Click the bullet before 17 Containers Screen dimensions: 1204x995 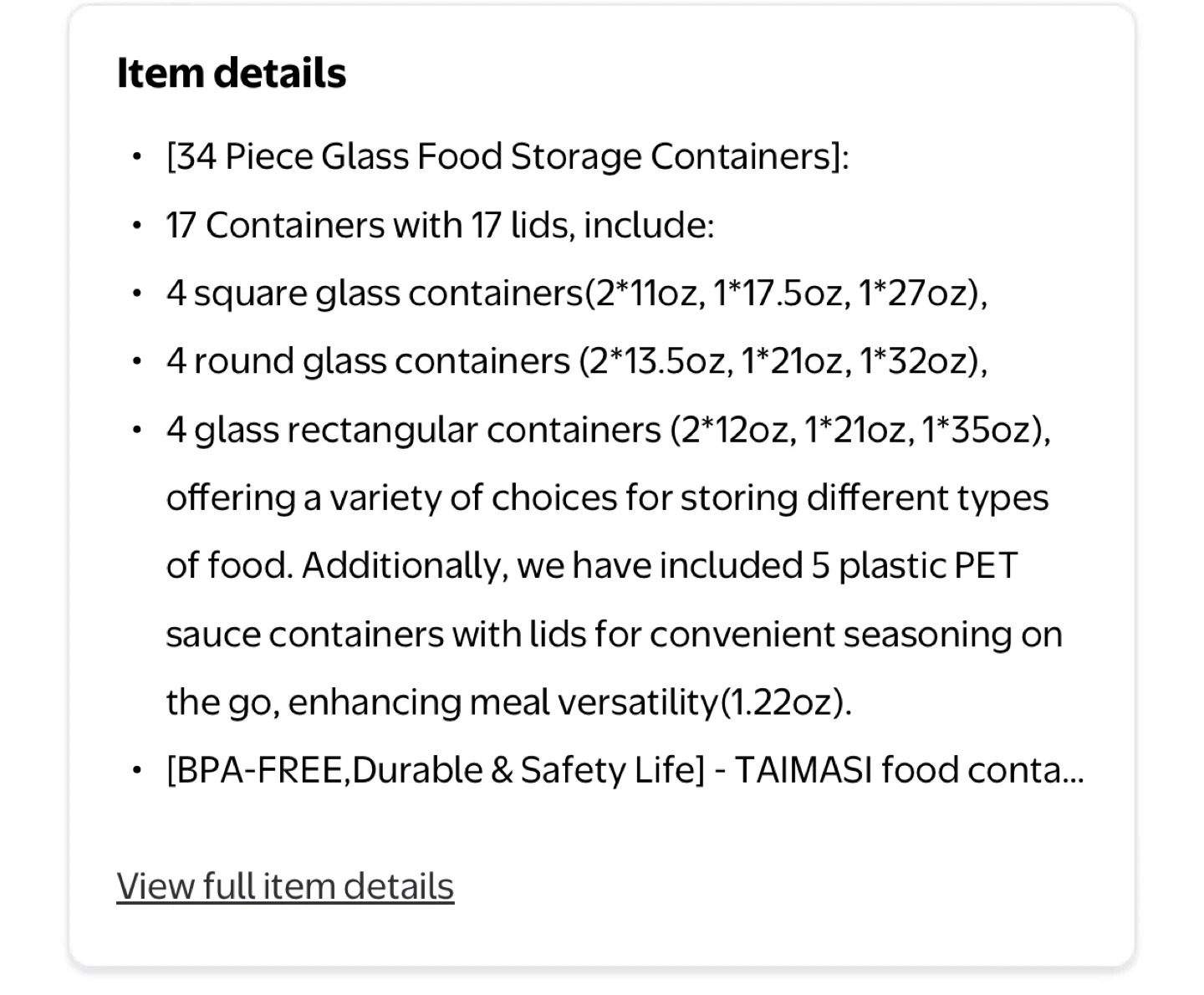[x=137, y=226]
